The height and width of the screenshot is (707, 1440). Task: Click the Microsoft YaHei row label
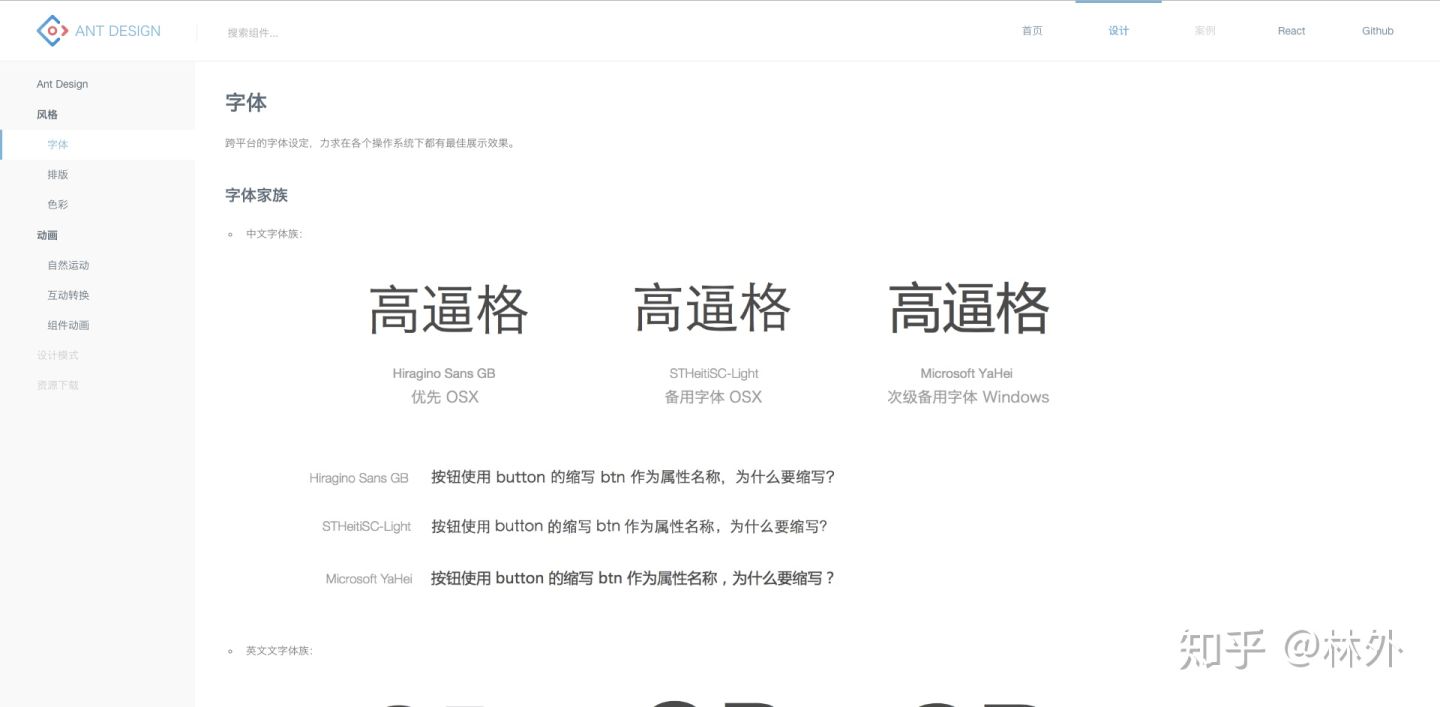[369, 579]
